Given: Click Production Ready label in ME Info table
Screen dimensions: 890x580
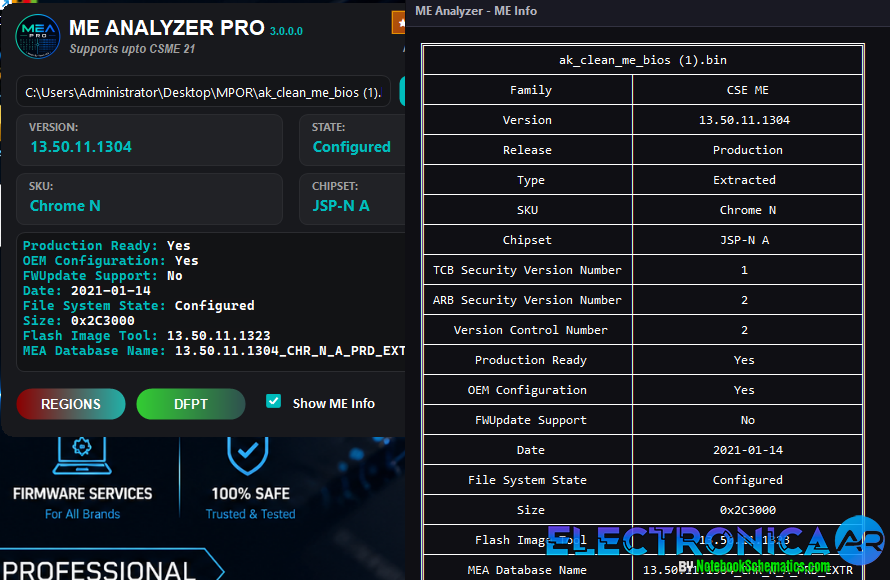Looking at the screenshot, I should tap(530, 360).
